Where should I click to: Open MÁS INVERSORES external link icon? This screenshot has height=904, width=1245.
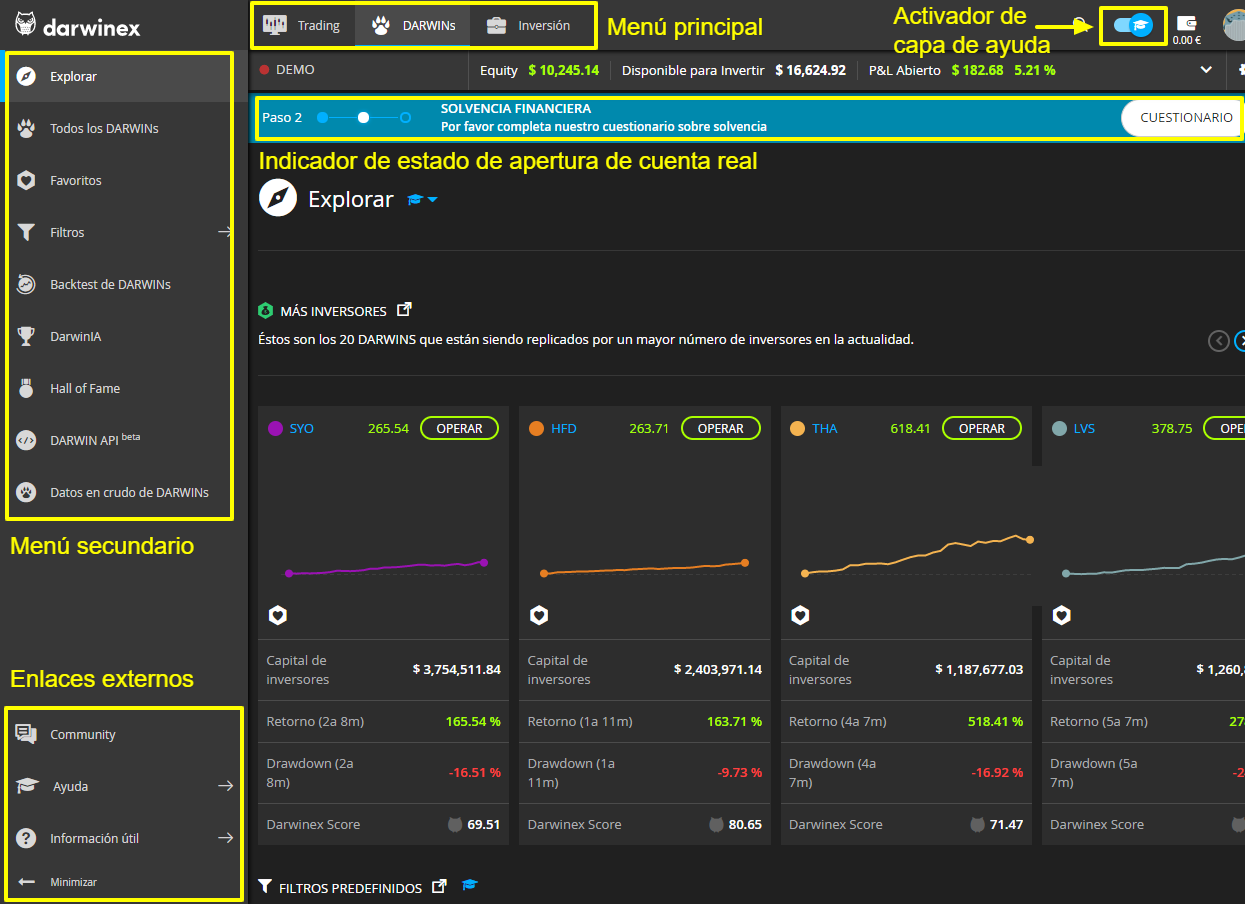(x=404, y=310)
